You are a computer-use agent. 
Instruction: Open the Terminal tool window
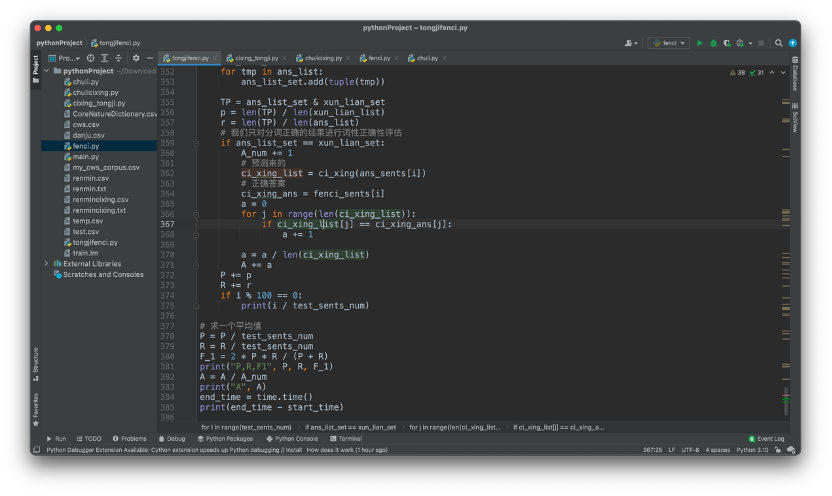[x=346, y=439]
